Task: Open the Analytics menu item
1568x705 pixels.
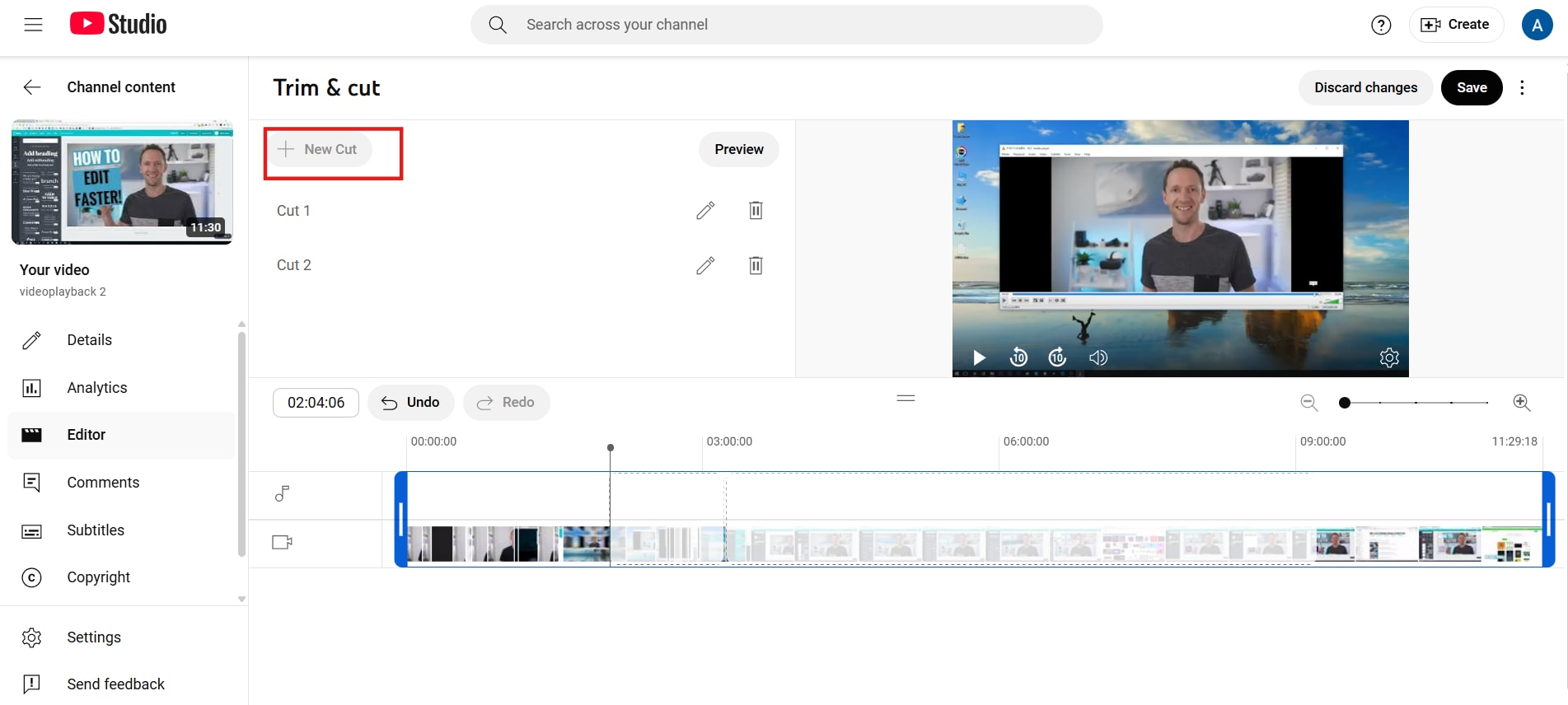Action: [122, 388]
